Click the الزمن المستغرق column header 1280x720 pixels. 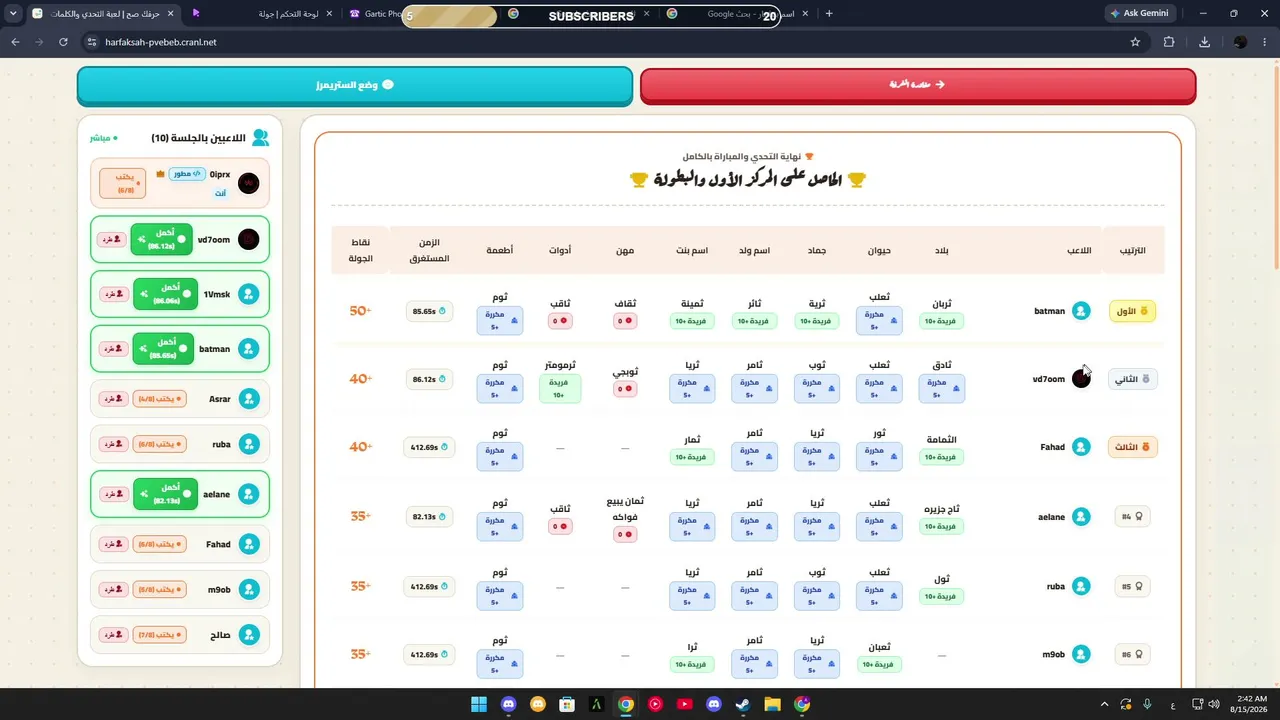(x=428, y=250)
